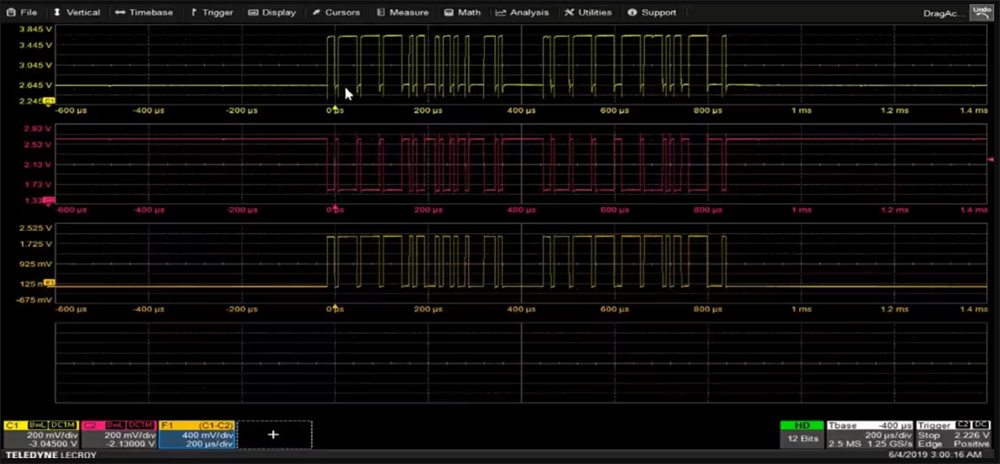The width and height of the screenshot is (1000, 464).
Task: Open the Timebase menu
Action: (x=144, y=12)
